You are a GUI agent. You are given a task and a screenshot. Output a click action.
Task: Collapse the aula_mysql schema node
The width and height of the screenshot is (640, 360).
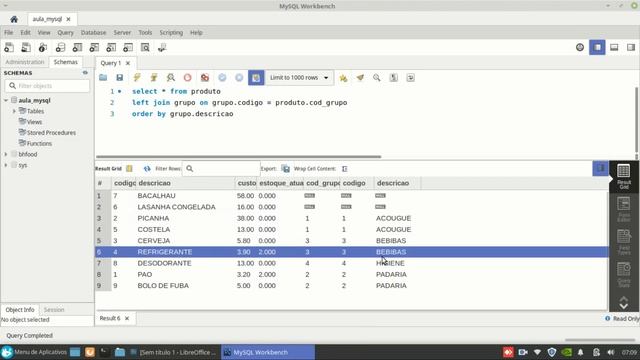tap(6, 100)
